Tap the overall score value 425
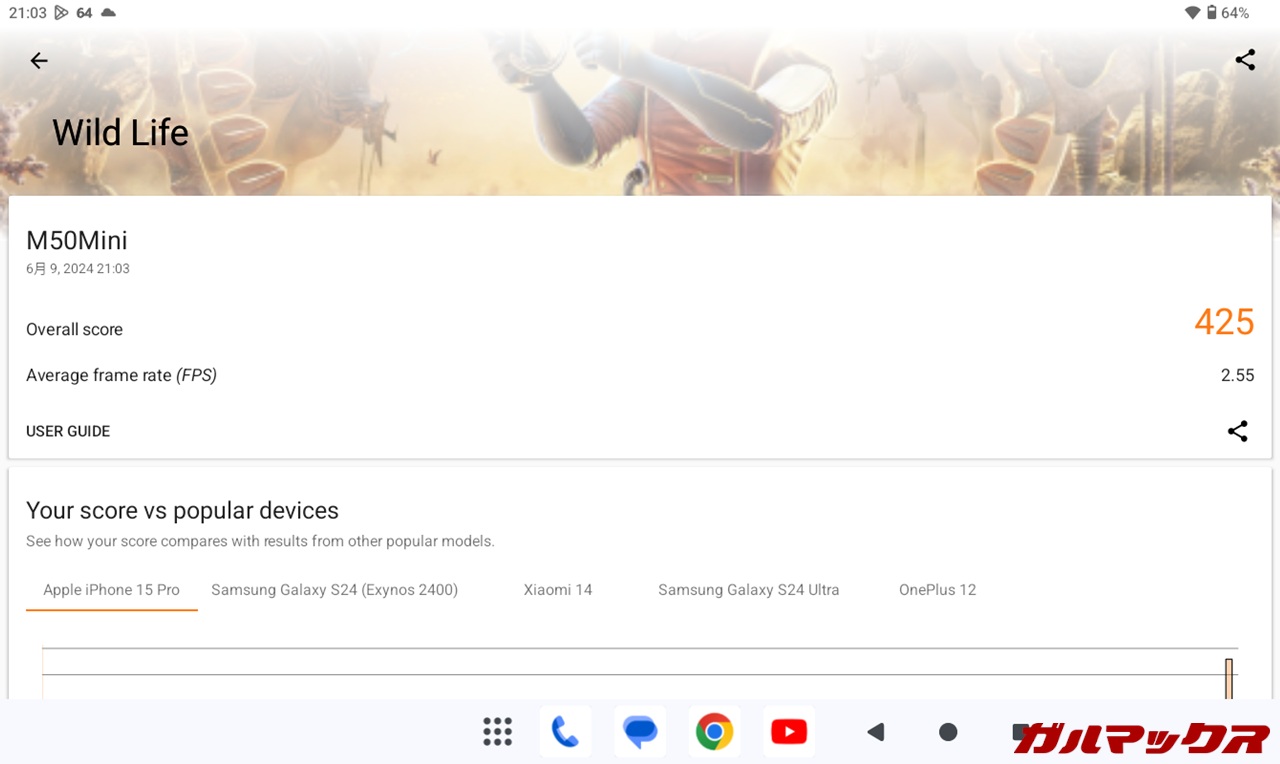This screenshot has height=764, width=1280. tap(1223, 322)
